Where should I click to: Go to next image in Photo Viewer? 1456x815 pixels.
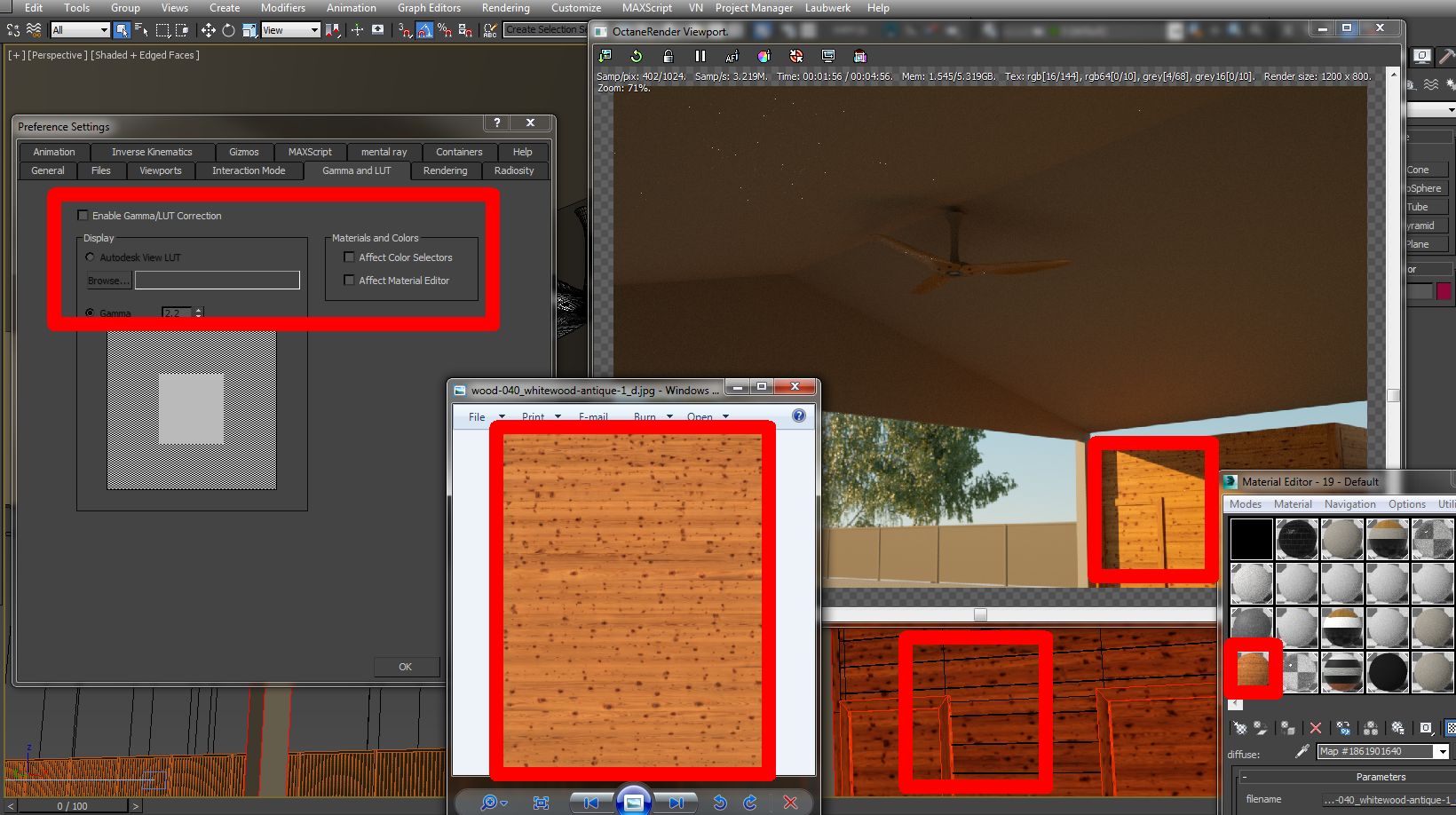[677, 803]
